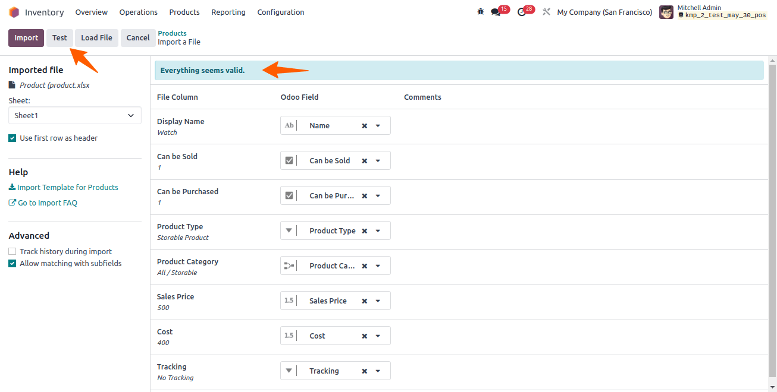Clear the Cost field mapping

click(364, 336)
